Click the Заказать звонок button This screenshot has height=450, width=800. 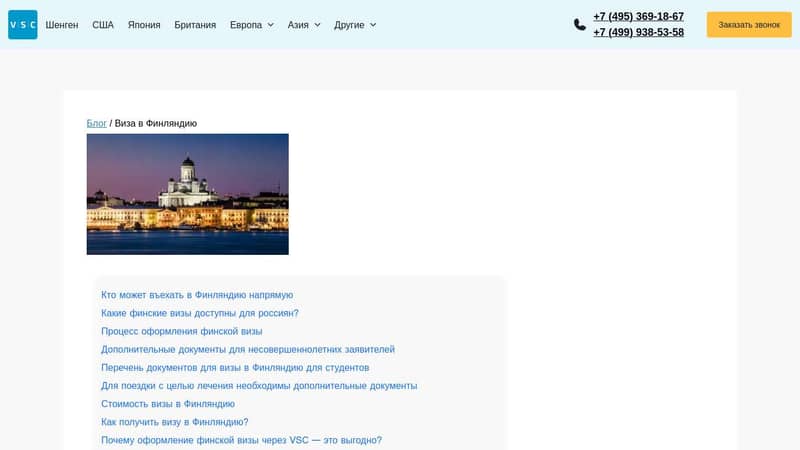[749, 24]
